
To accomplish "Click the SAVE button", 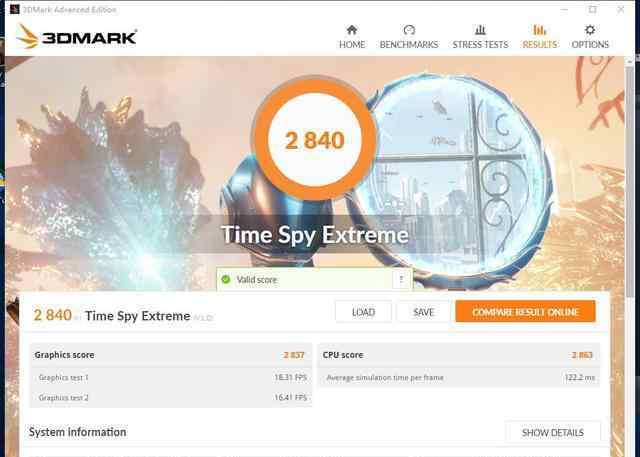I will [x=423, y=312].
